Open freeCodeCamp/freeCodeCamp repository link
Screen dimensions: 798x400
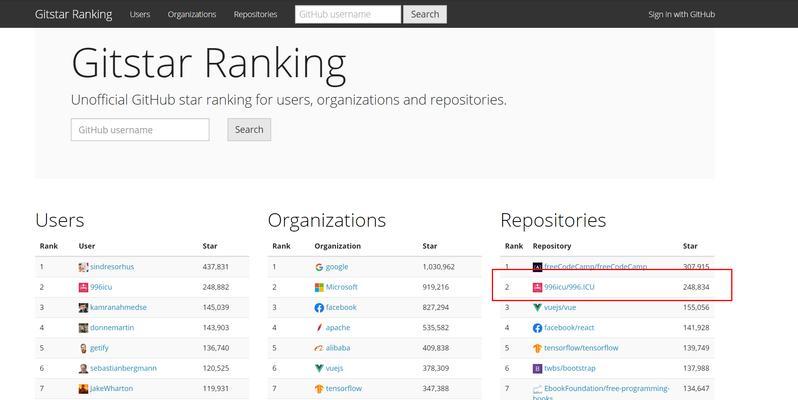click(x=595, y=267)
